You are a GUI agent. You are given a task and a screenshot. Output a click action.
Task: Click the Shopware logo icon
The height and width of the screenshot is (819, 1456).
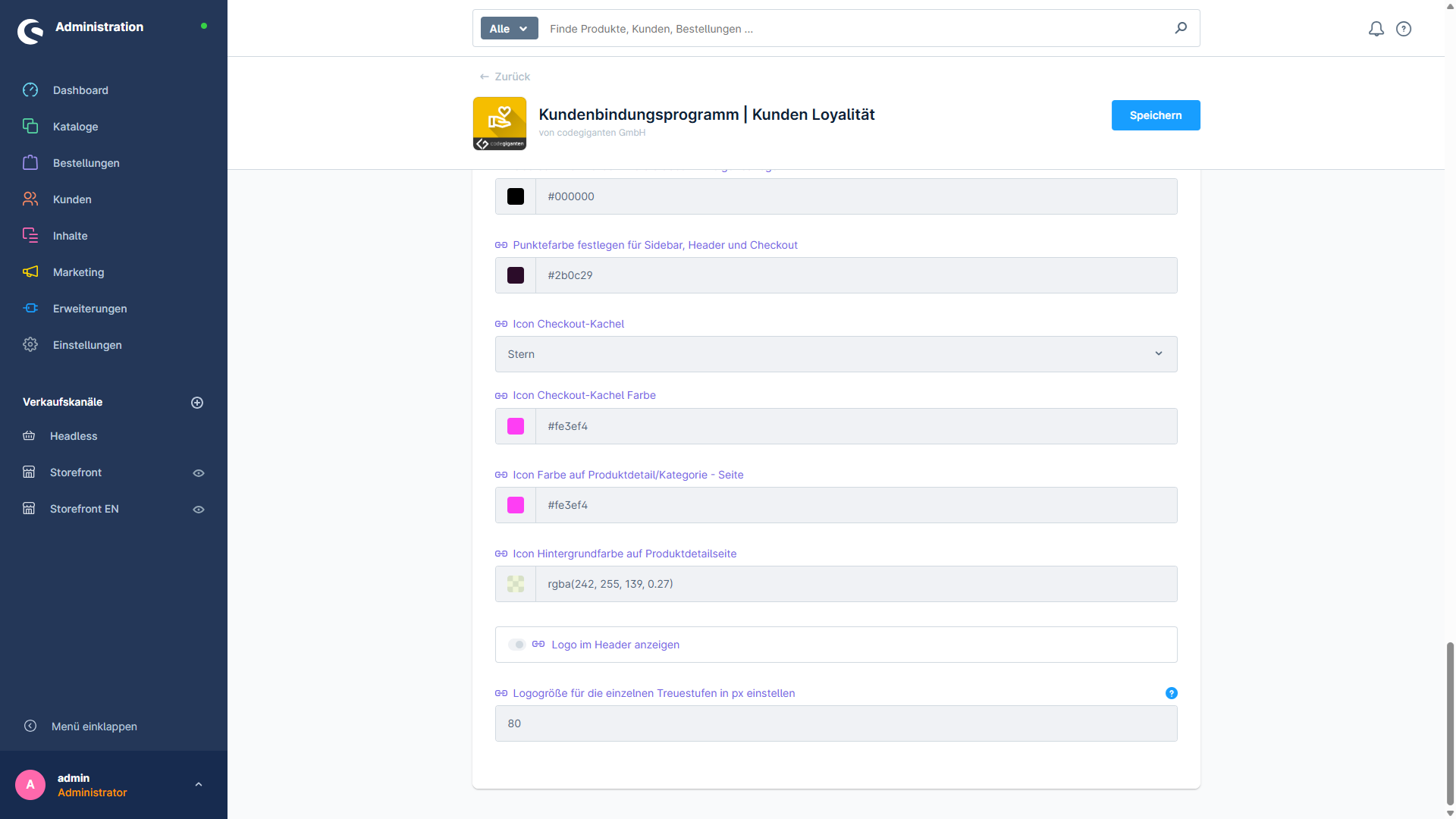[30, 31]
